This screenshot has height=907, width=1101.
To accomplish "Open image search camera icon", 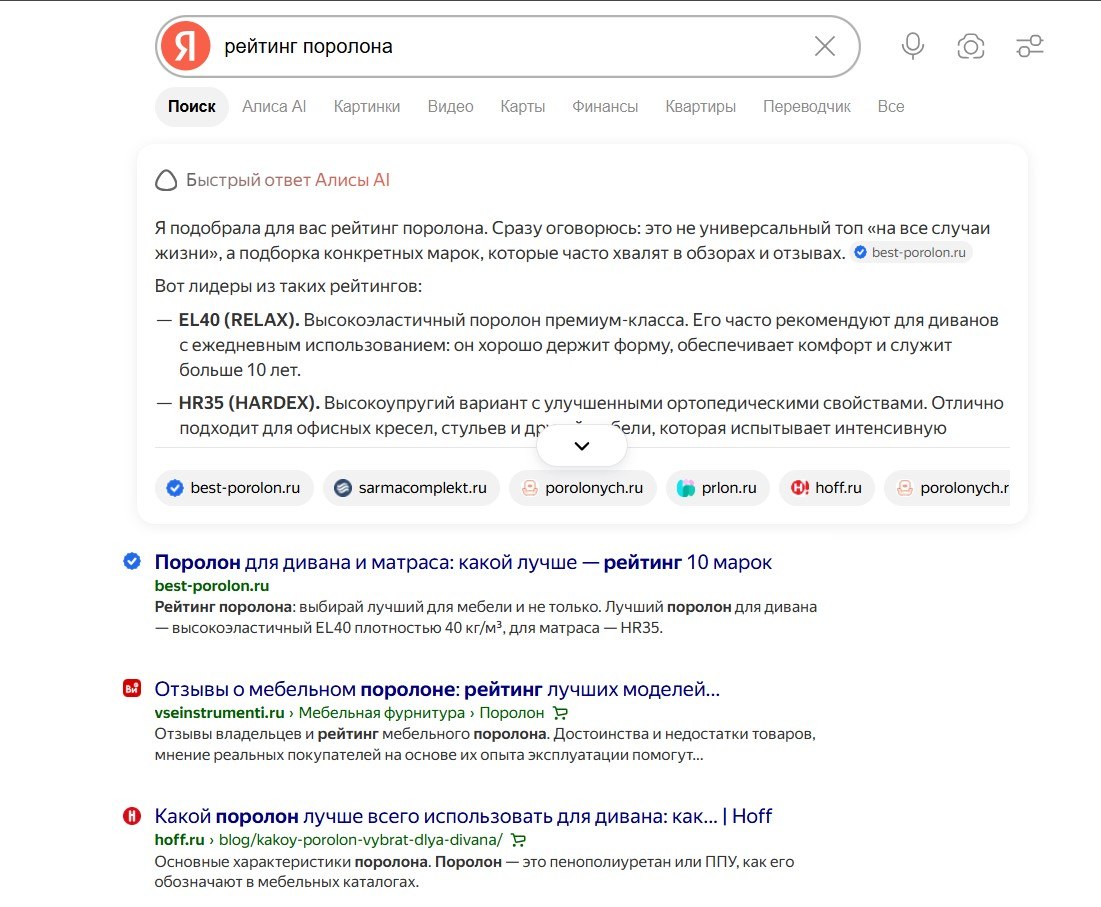I will (x=970, y=46).
